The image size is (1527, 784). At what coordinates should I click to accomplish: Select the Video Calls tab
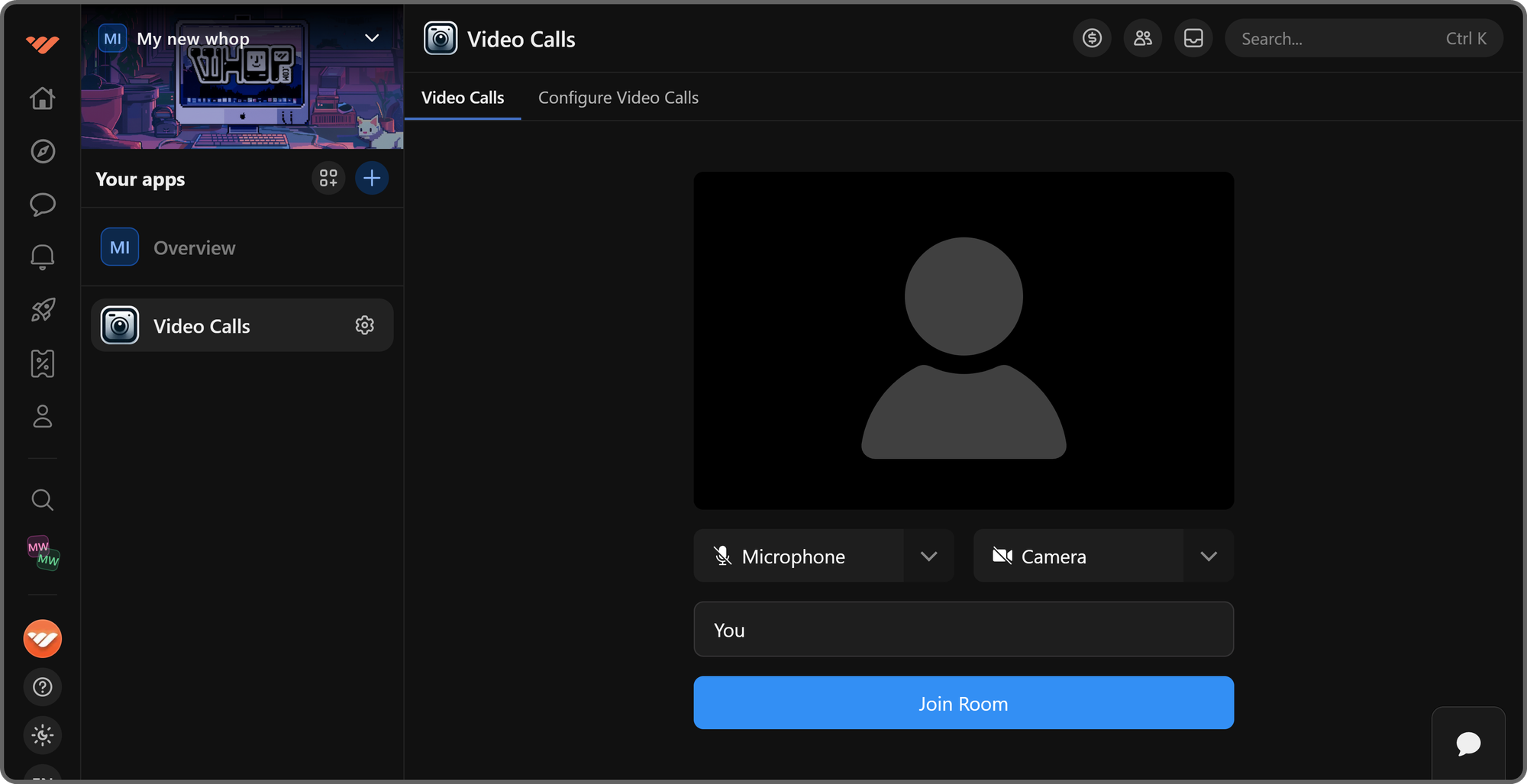(463, 98)
